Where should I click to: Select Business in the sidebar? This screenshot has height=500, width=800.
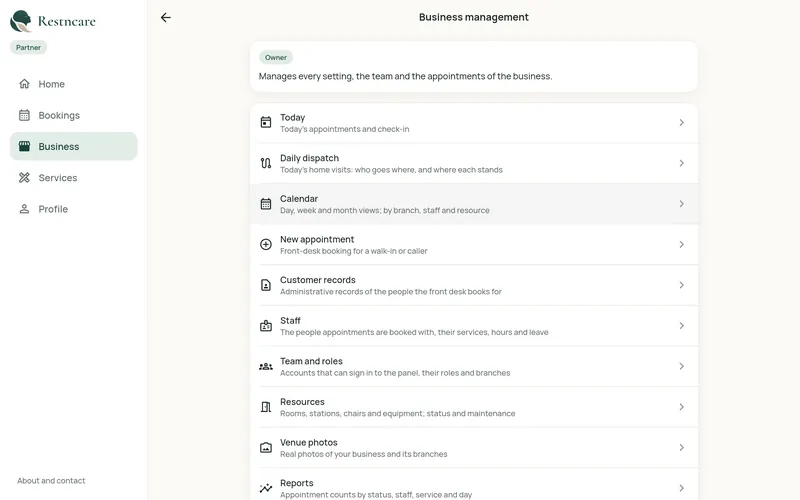click(73, 146)
